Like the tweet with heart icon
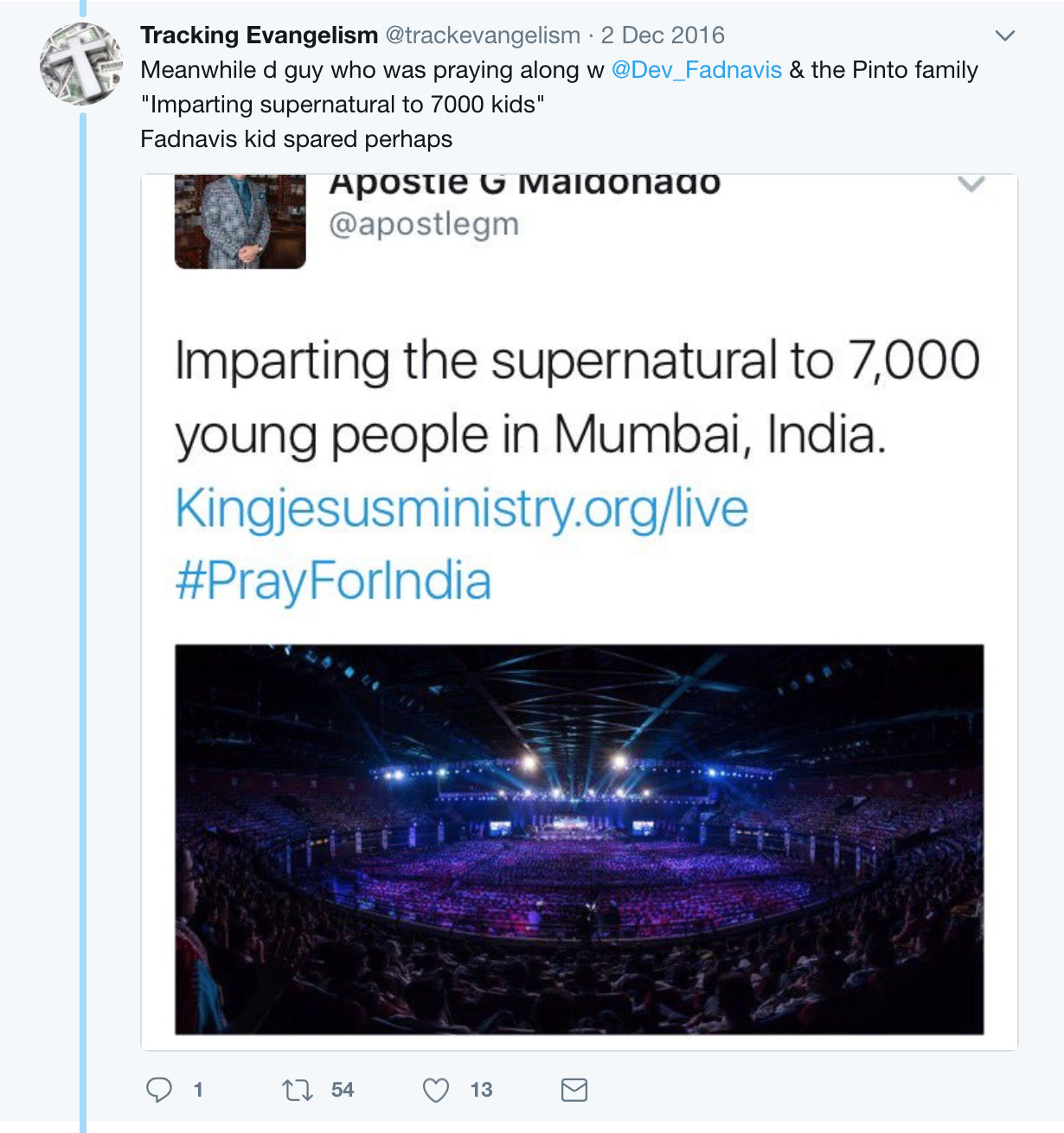The height and width of the screenshot is (1133, 1064). (436, 1090)
